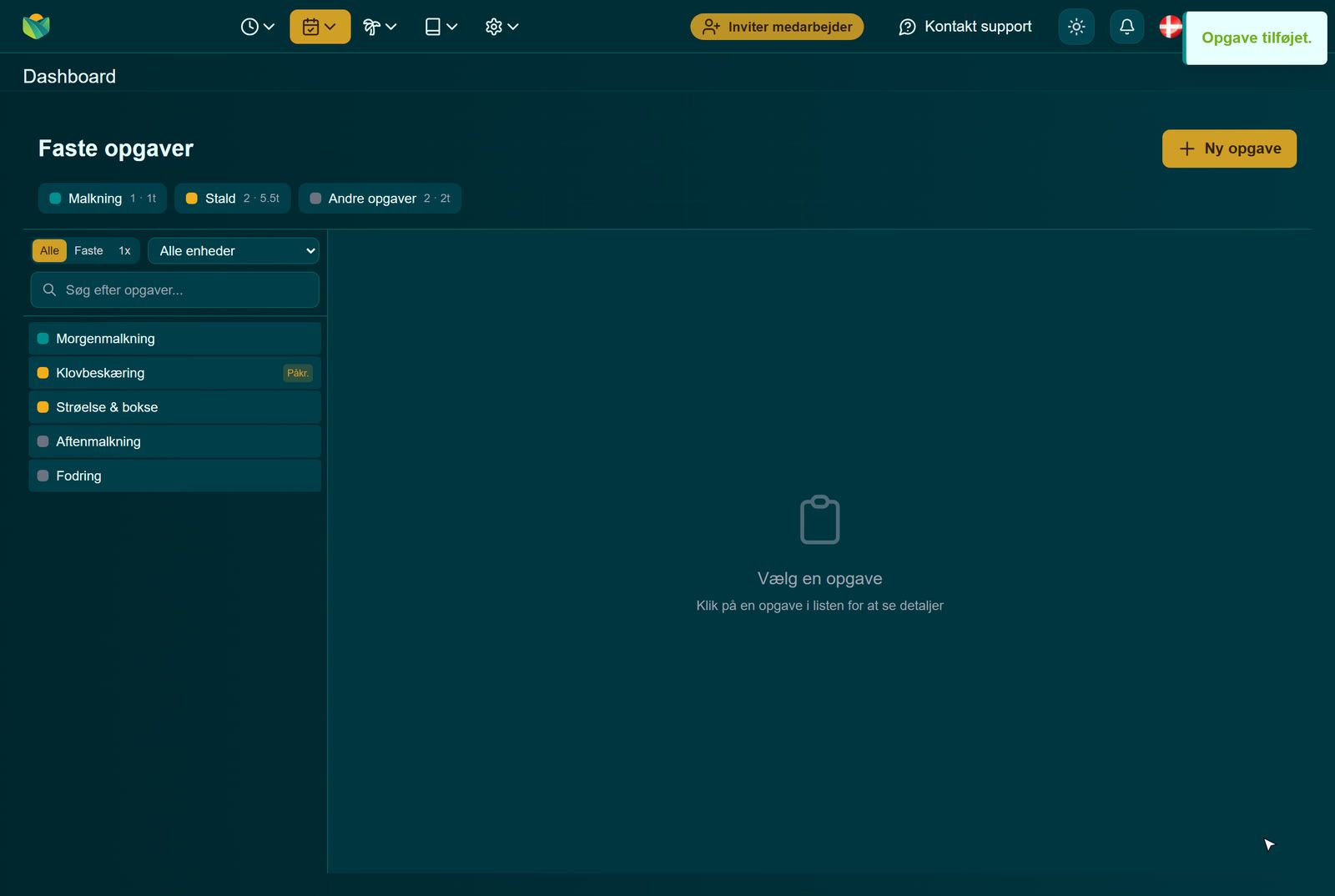This screenshot has width=1335, height=896.
Task: Click the Påkr. badge on Klovbeskæring
Action: 298,373
